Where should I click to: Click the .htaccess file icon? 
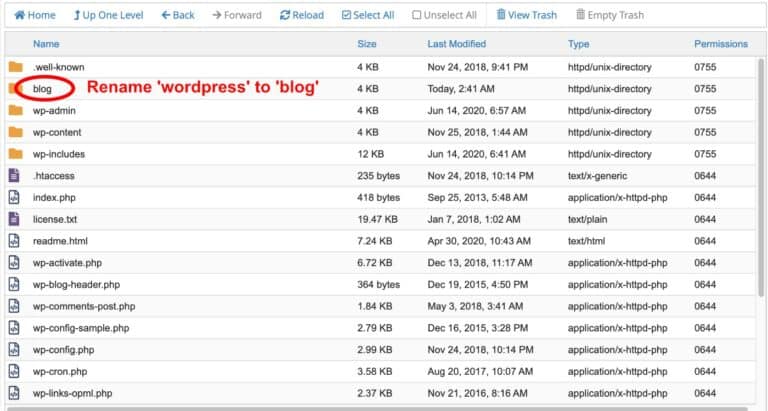(14, 175)
